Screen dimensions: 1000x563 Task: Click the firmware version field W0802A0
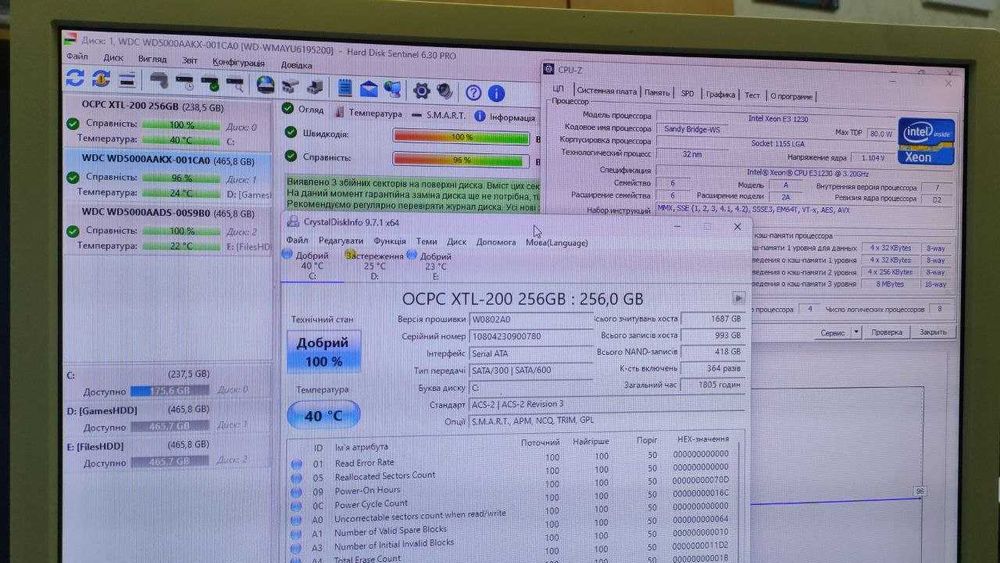pyautogui.click(x=531, y=319)
